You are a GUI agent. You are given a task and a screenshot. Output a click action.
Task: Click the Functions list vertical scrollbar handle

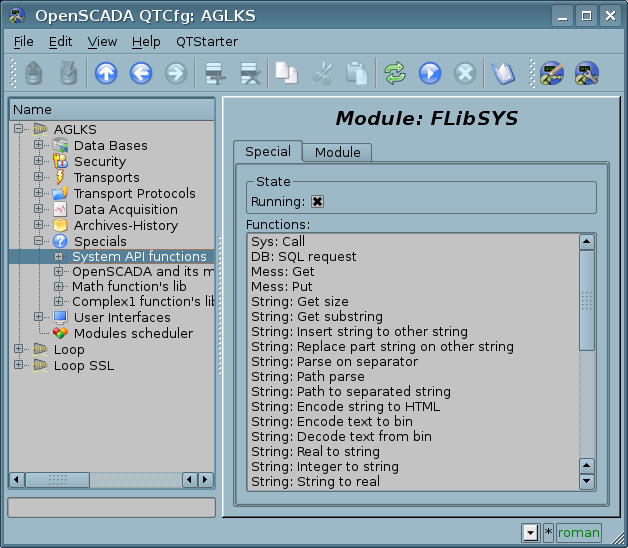pos(587,300)
